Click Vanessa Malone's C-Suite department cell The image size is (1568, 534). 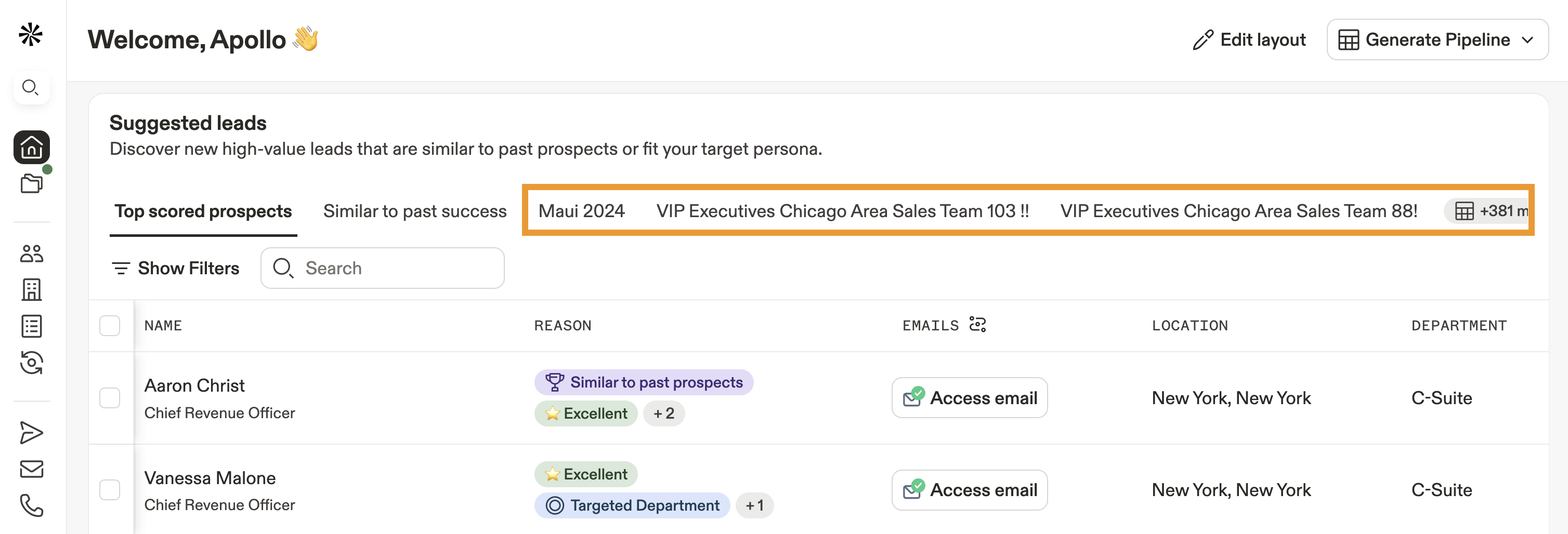1441,490
